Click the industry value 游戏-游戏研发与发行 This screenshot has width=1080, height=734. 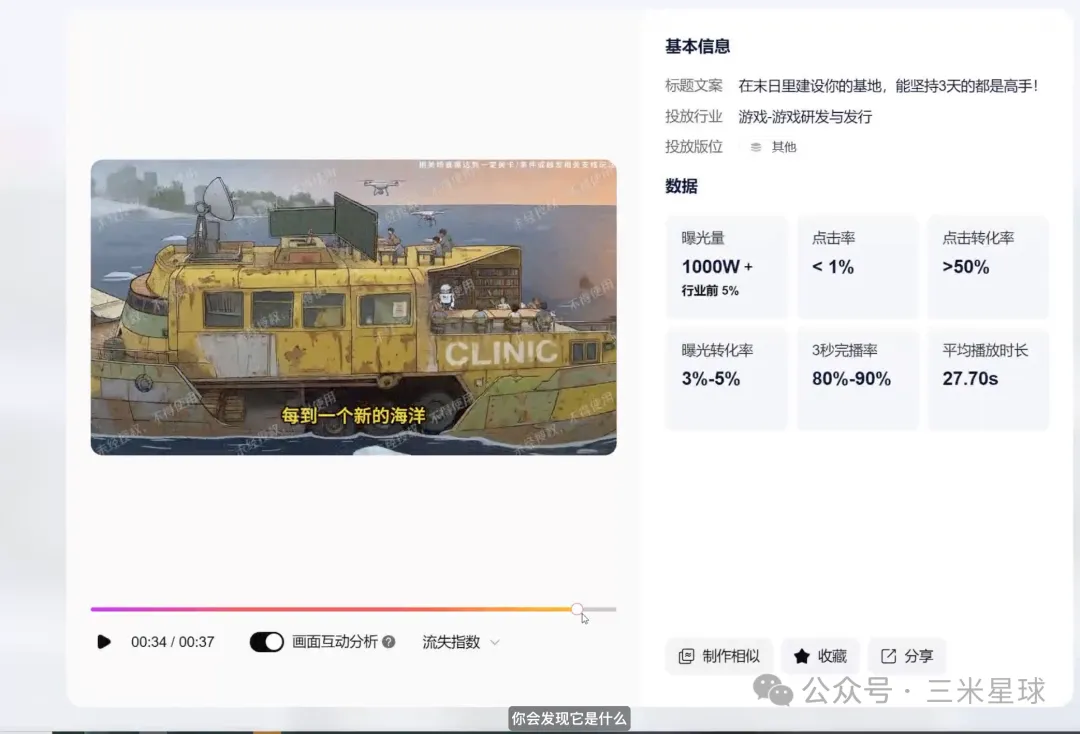(805, 116)
